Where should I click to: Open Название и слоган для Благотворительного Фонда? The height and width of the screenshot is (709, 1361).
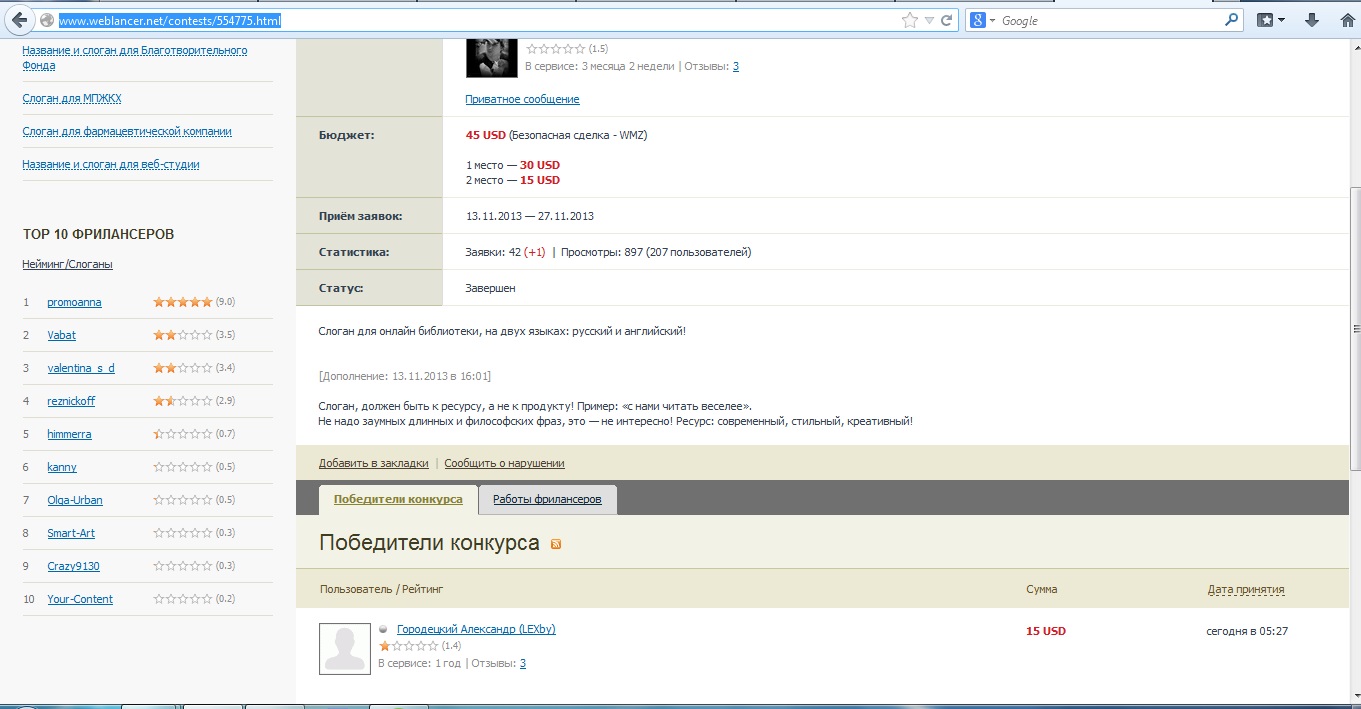click(x=135, y=58)
